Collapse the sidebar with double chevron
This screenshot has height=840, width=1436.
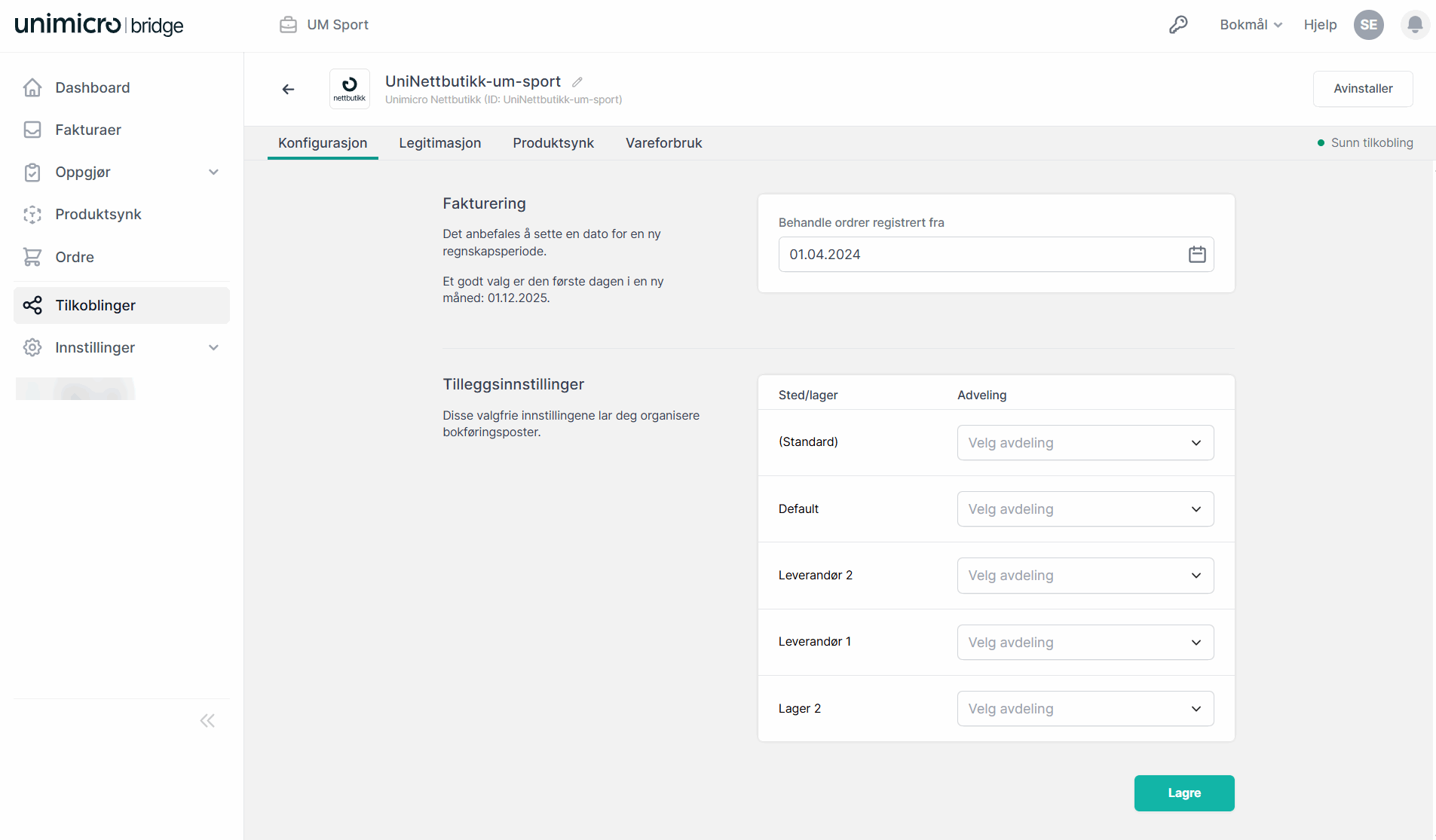[207, 721]
